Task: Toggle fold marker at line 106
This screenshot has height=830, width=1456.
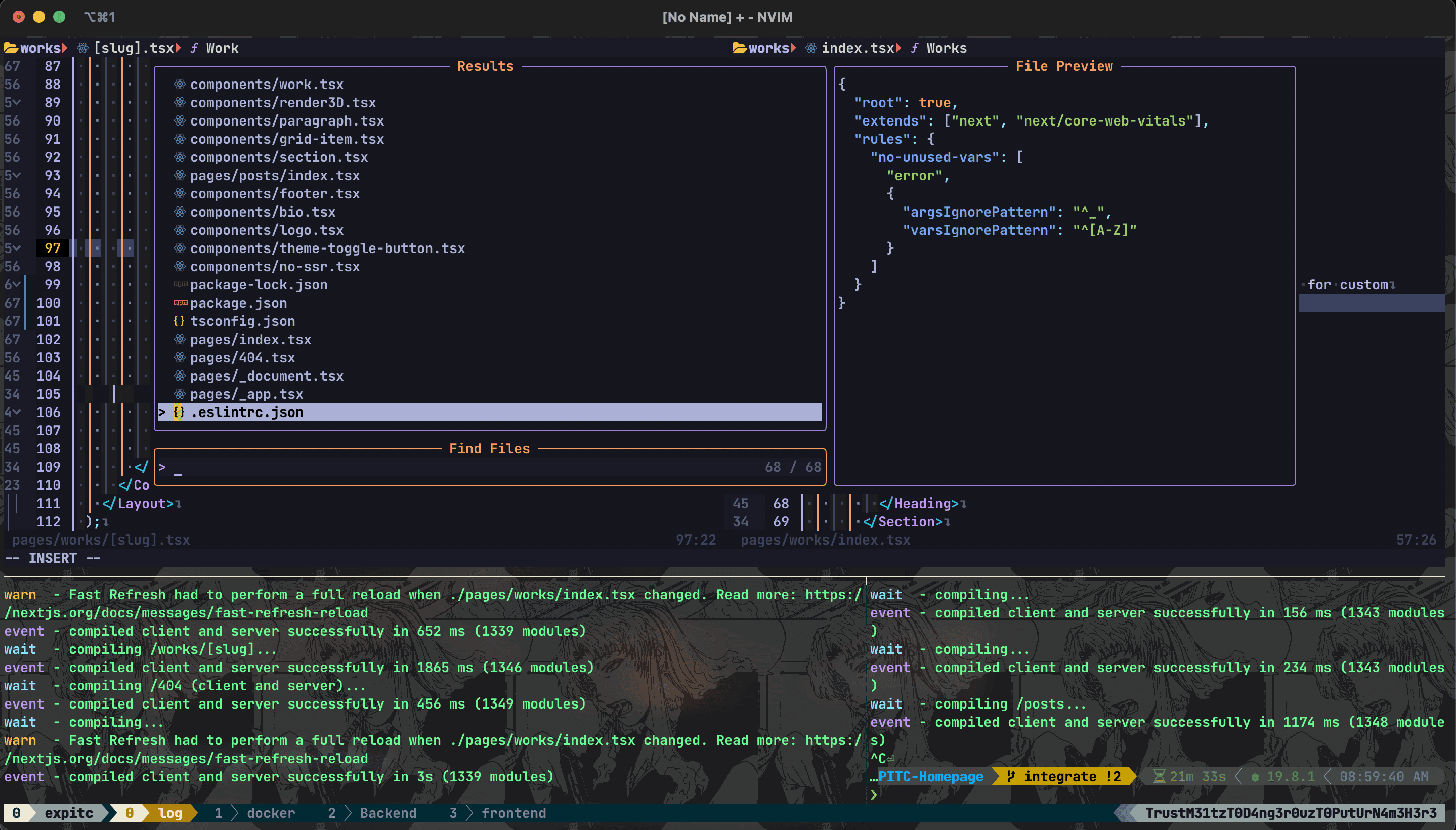Action: pyautogui.click(x=17, y=412)
